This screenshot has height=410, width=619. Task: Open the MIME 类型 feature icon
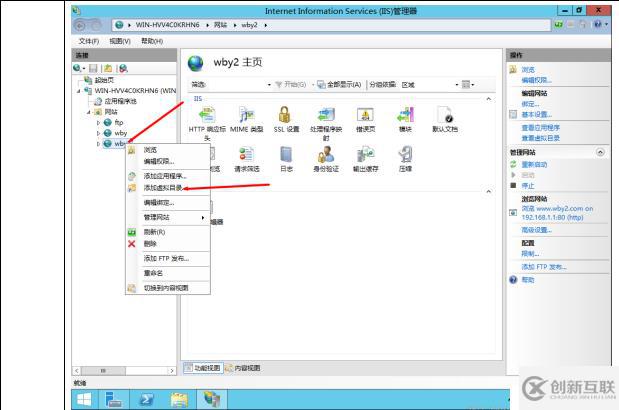coord(247,115)
